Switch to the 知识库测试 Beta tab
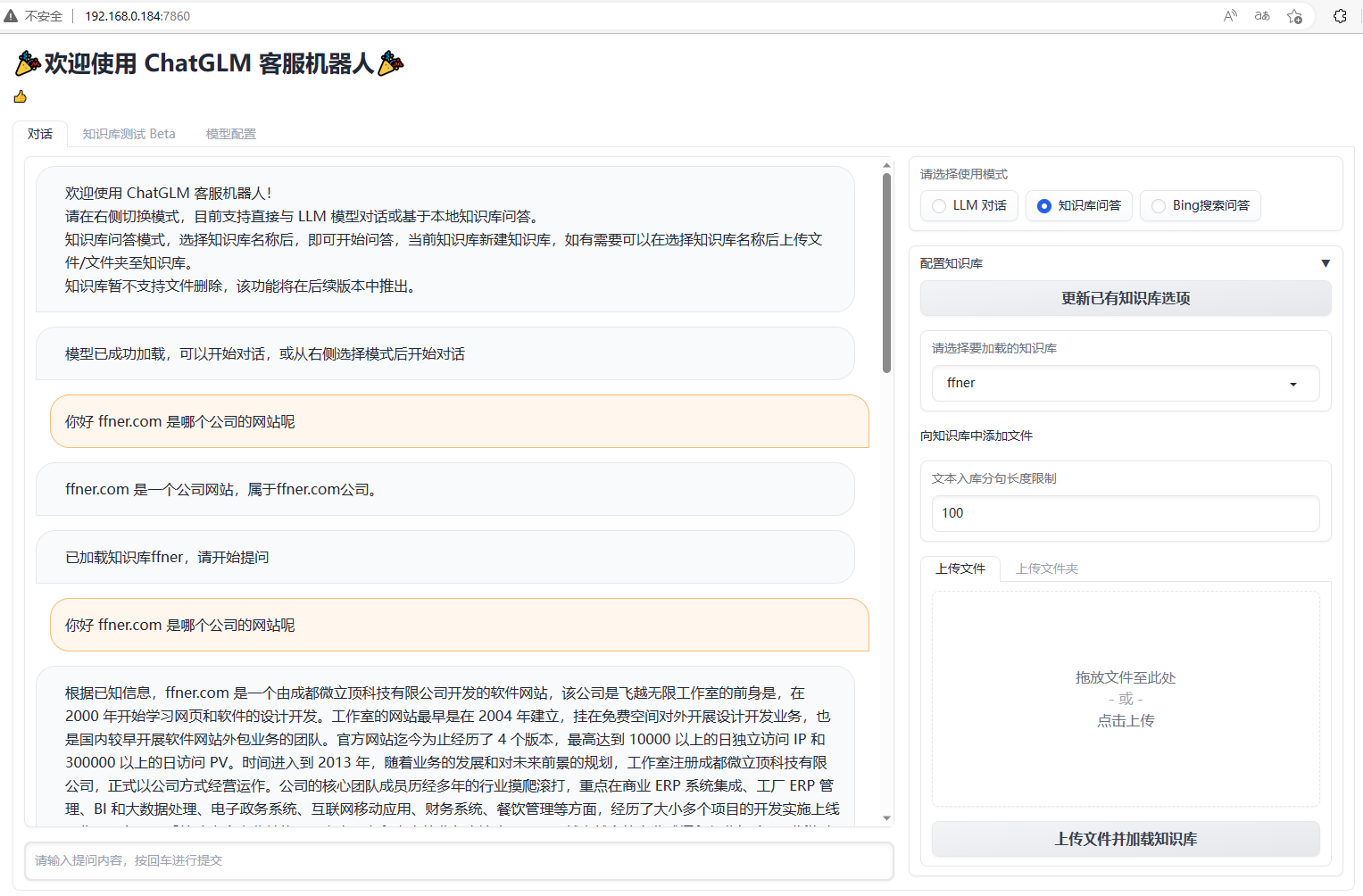The image size is (1363, 896). click(129, 134)
